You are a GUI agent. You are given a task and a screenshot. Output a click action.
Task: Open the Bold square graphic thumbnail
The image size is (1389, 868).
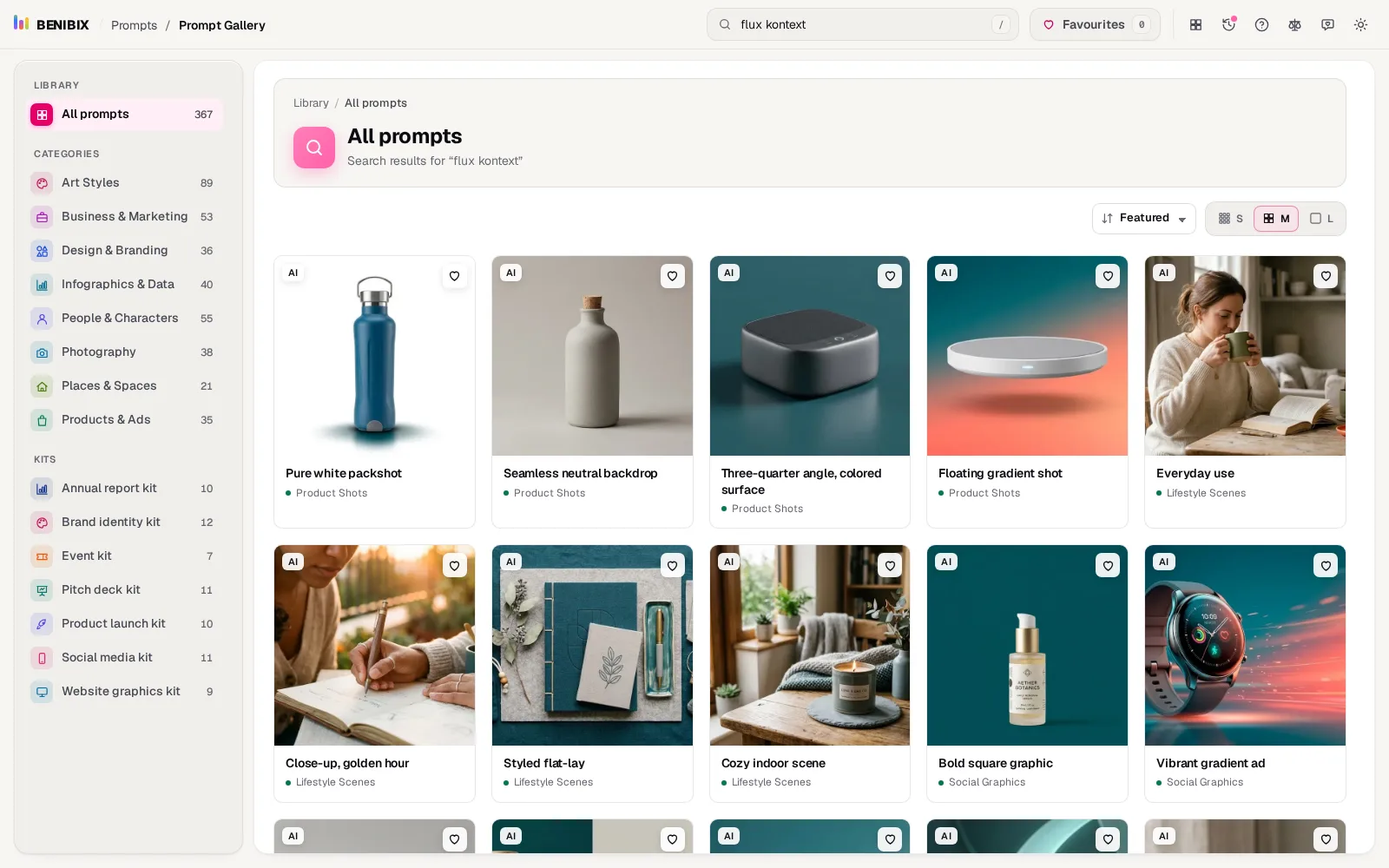[x=1027, y=646]
